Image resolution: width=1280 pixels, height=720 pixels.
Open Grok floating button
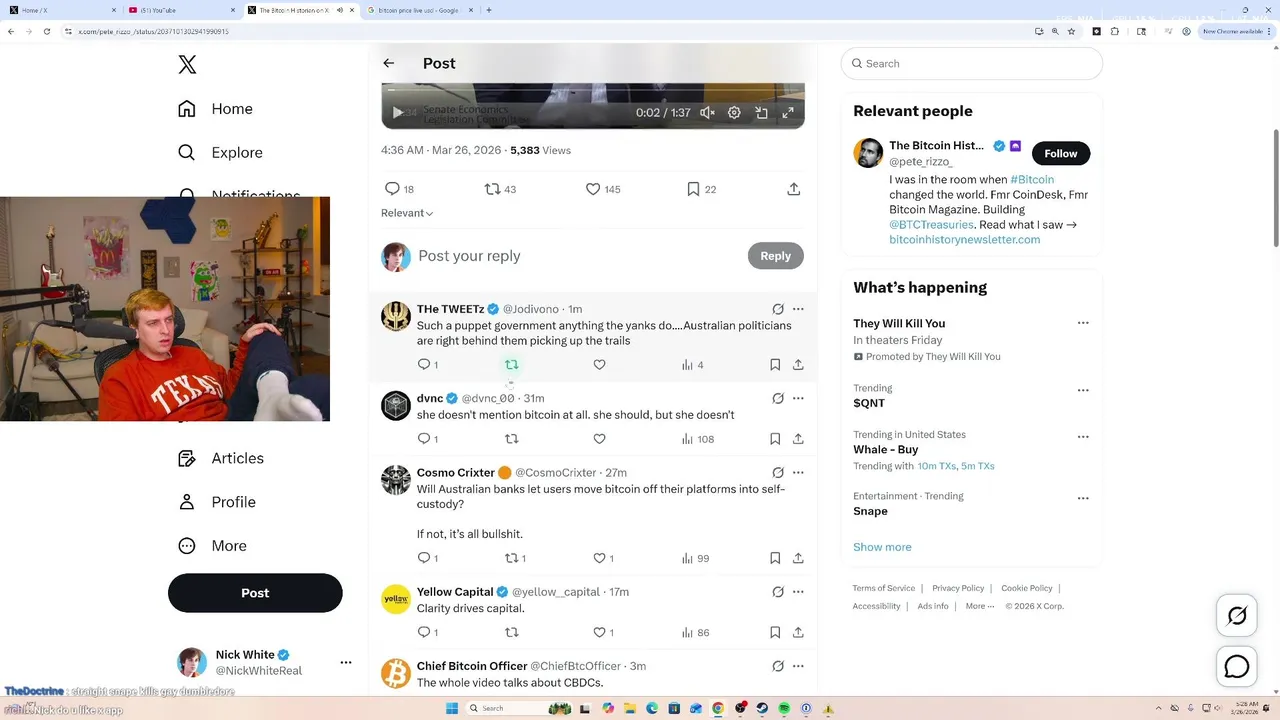click(x=1237, y=616)
